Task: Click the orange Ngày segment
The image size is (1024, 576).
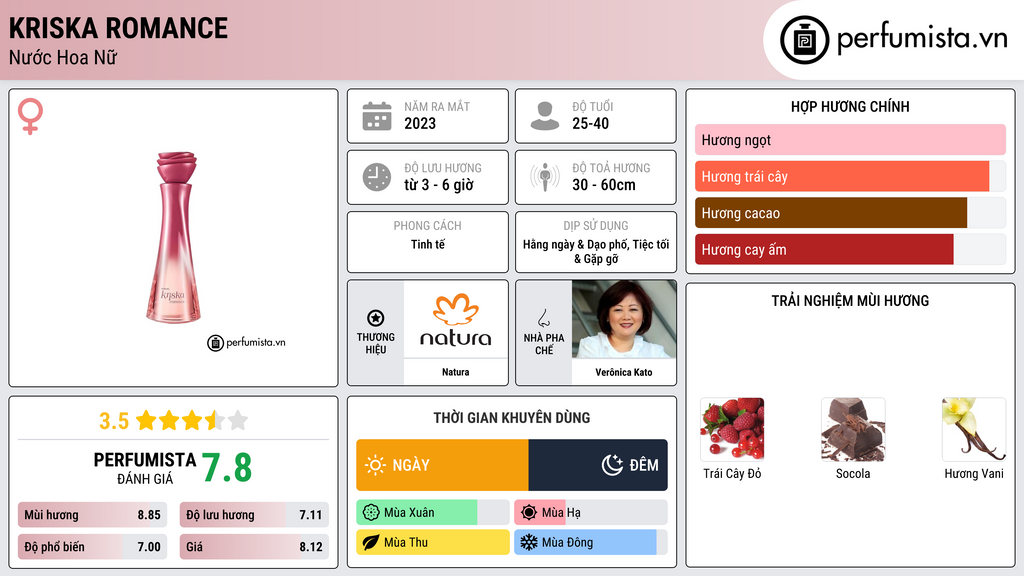Action: [x=442, y=465]
